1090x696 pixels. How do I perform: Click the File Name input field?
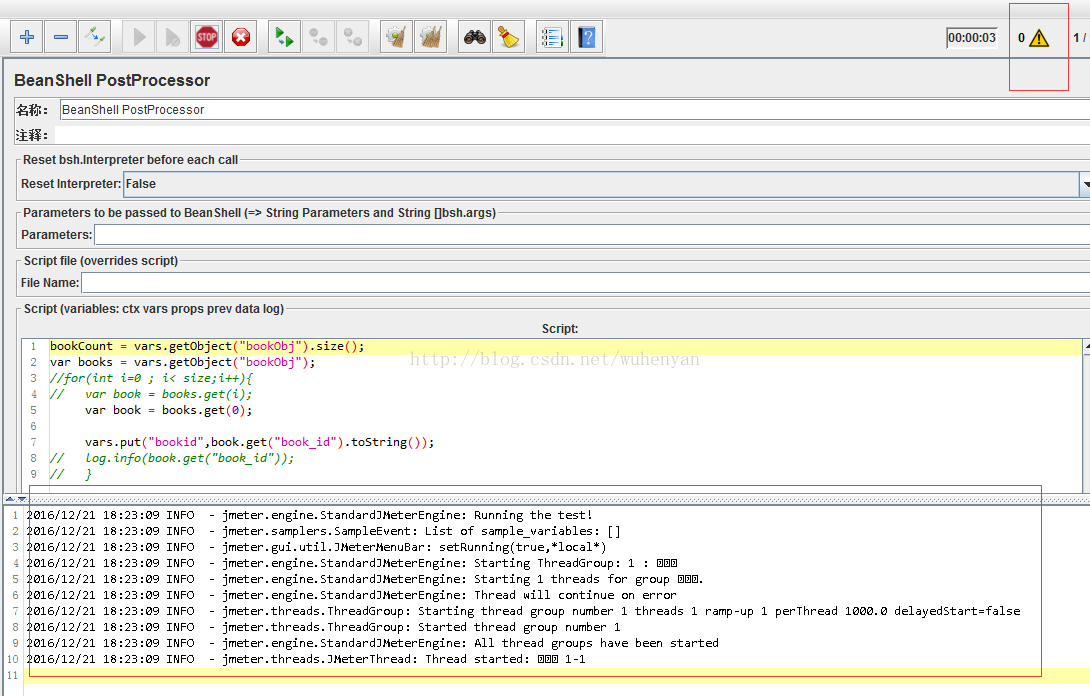585,283
